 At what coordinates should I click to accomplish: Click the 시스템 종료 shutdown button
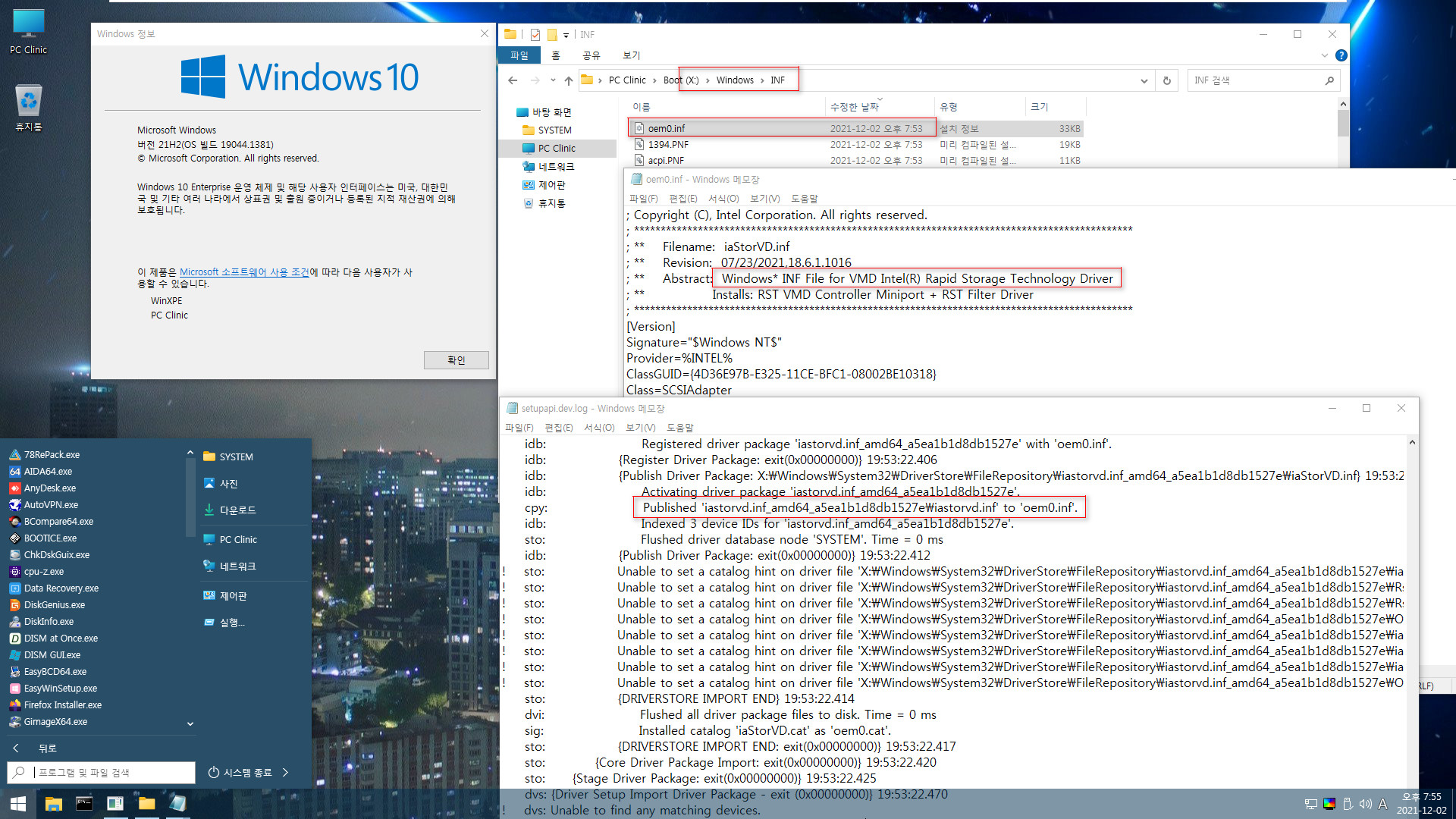240,773
